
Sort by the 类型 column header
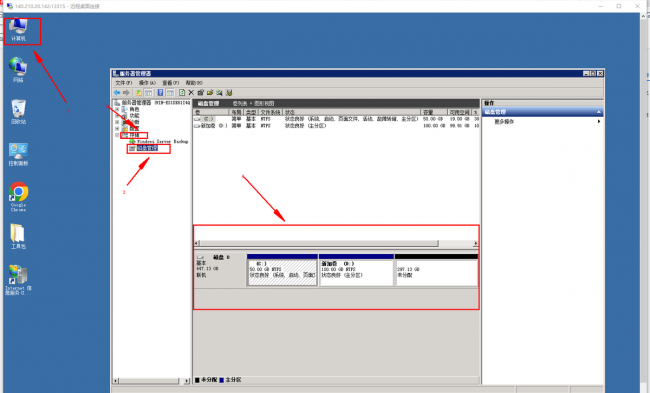point(251,112)
